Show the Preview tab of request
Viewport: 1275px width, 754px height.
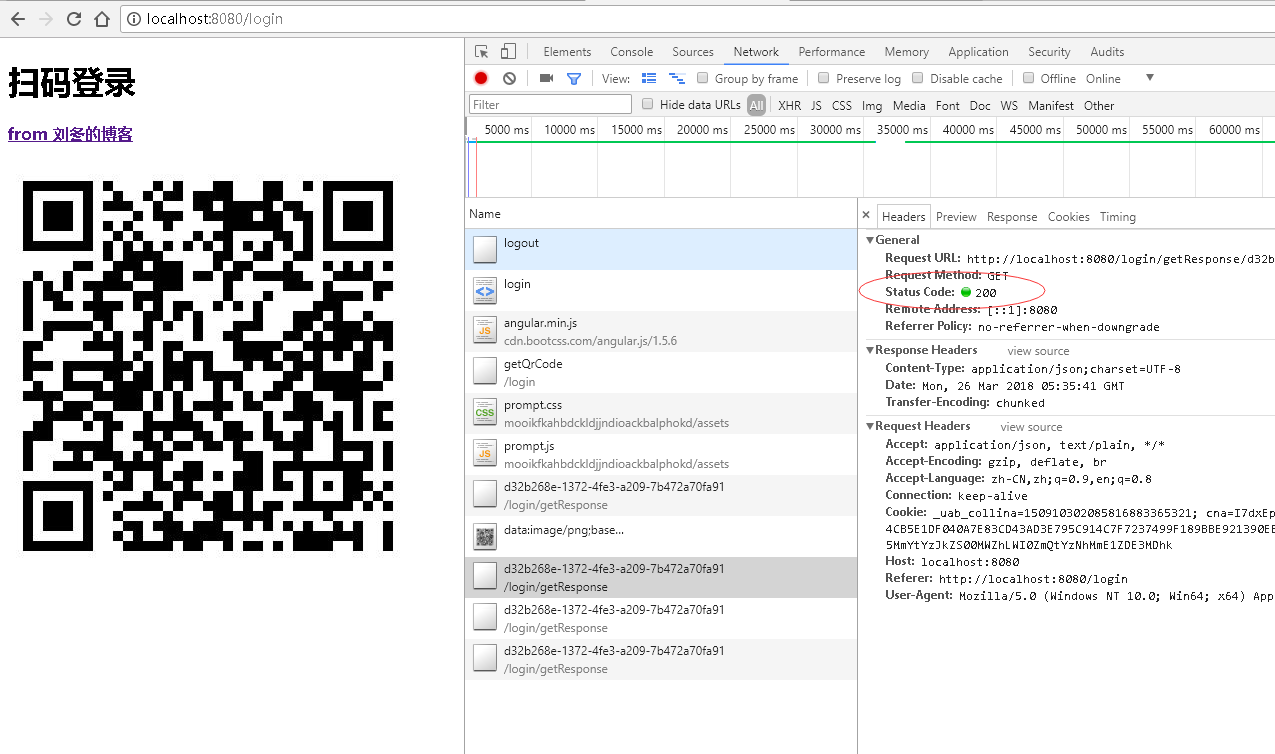pos(956,217)
